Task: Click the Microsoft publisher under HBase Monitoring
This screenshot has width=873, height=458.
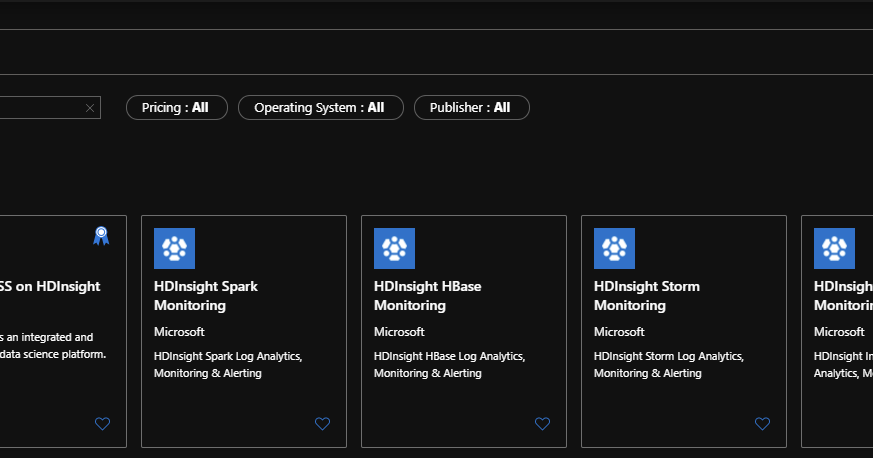Action: (399, 332)
